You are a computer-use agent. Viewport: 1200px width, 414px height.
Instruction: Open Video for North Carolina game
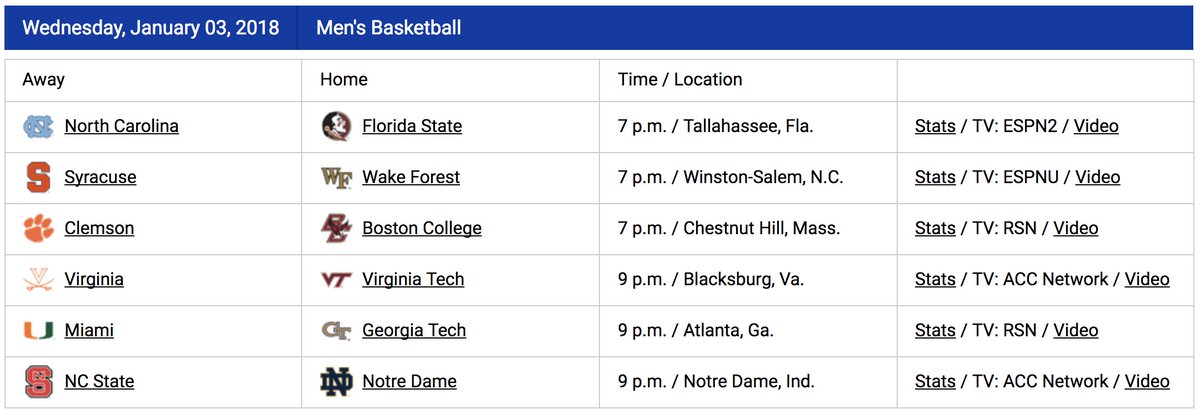1096,126
